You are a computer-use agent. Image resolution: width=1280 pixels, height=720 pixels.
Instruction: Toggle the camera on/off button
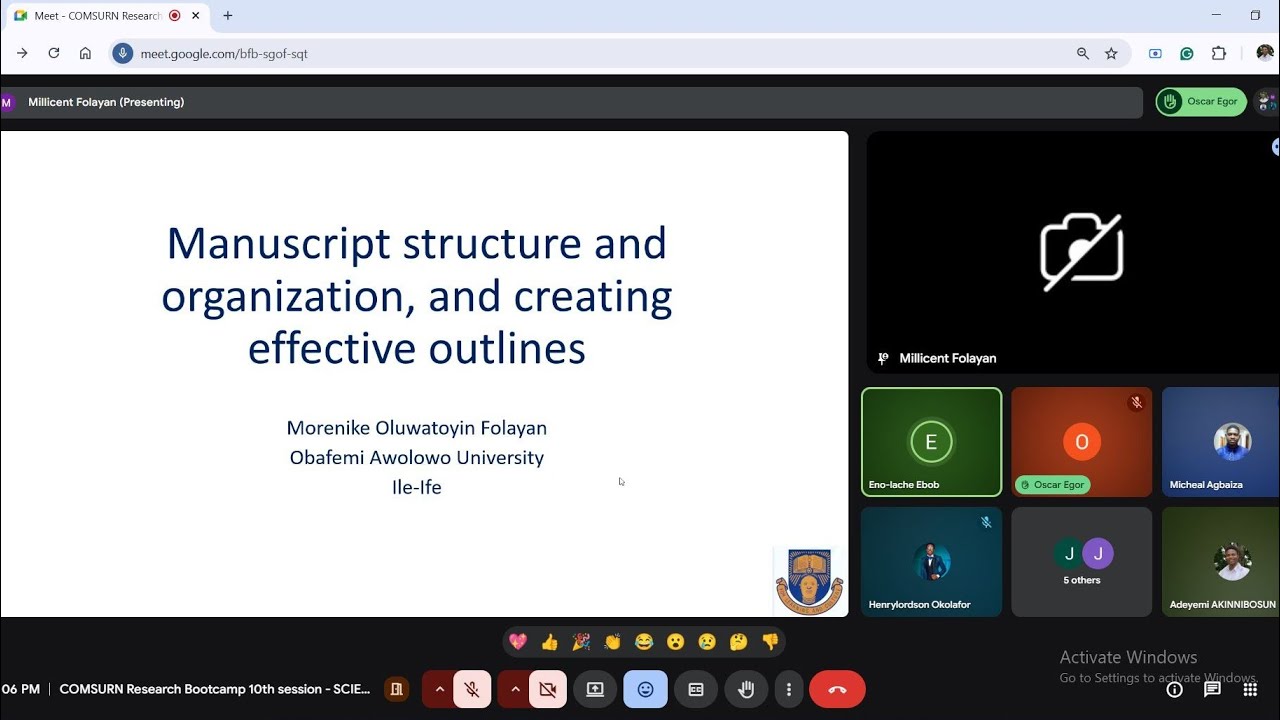click(547, 689)
